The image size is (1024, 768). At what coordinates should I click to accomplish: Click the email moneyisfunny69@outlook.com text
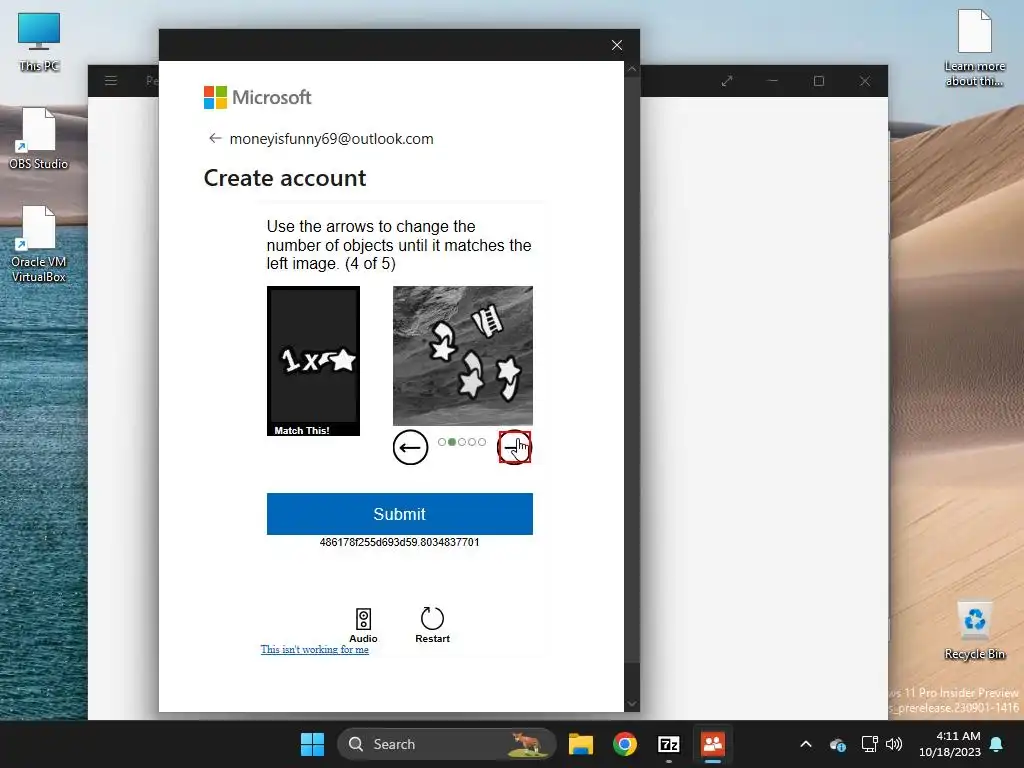click(332, 138)
